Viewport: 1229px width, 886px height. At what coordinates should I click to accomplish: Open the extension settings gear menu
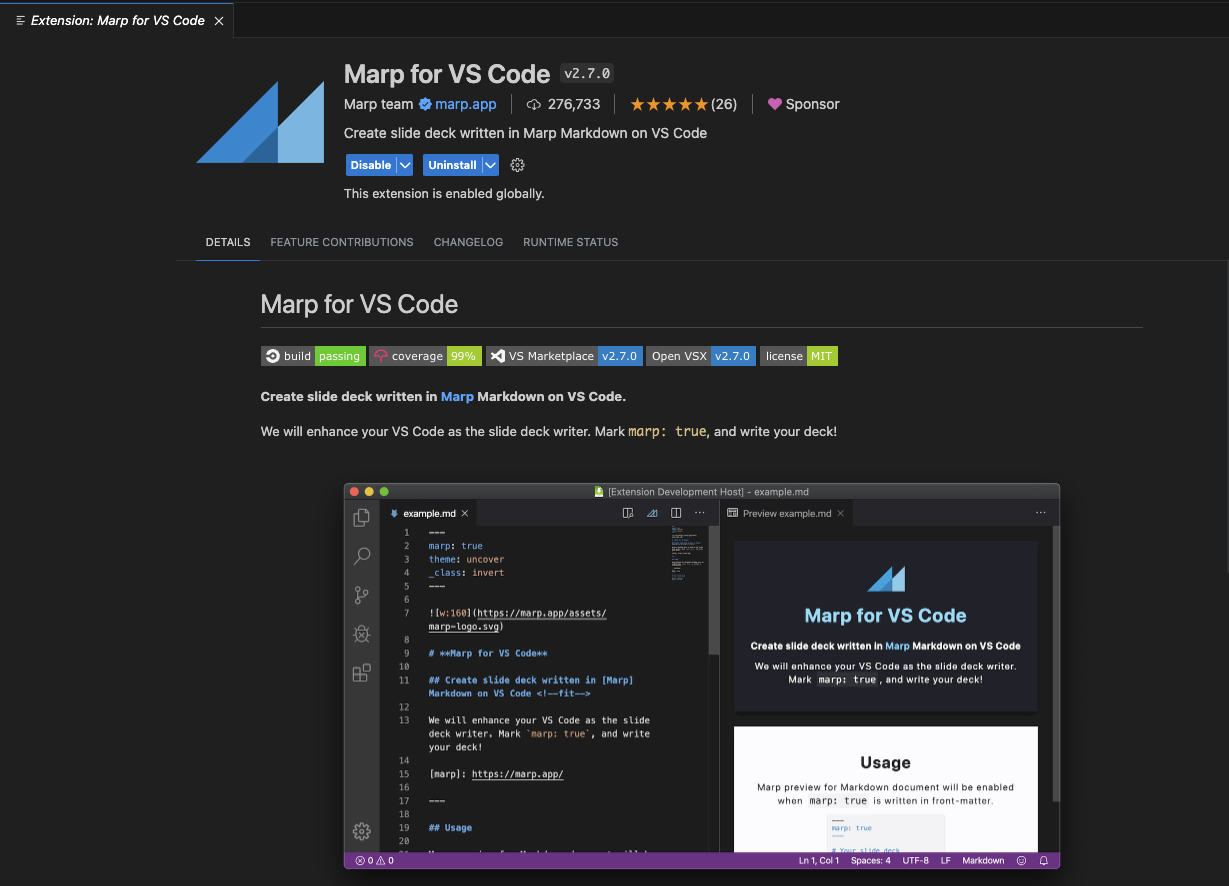[517, 165]
